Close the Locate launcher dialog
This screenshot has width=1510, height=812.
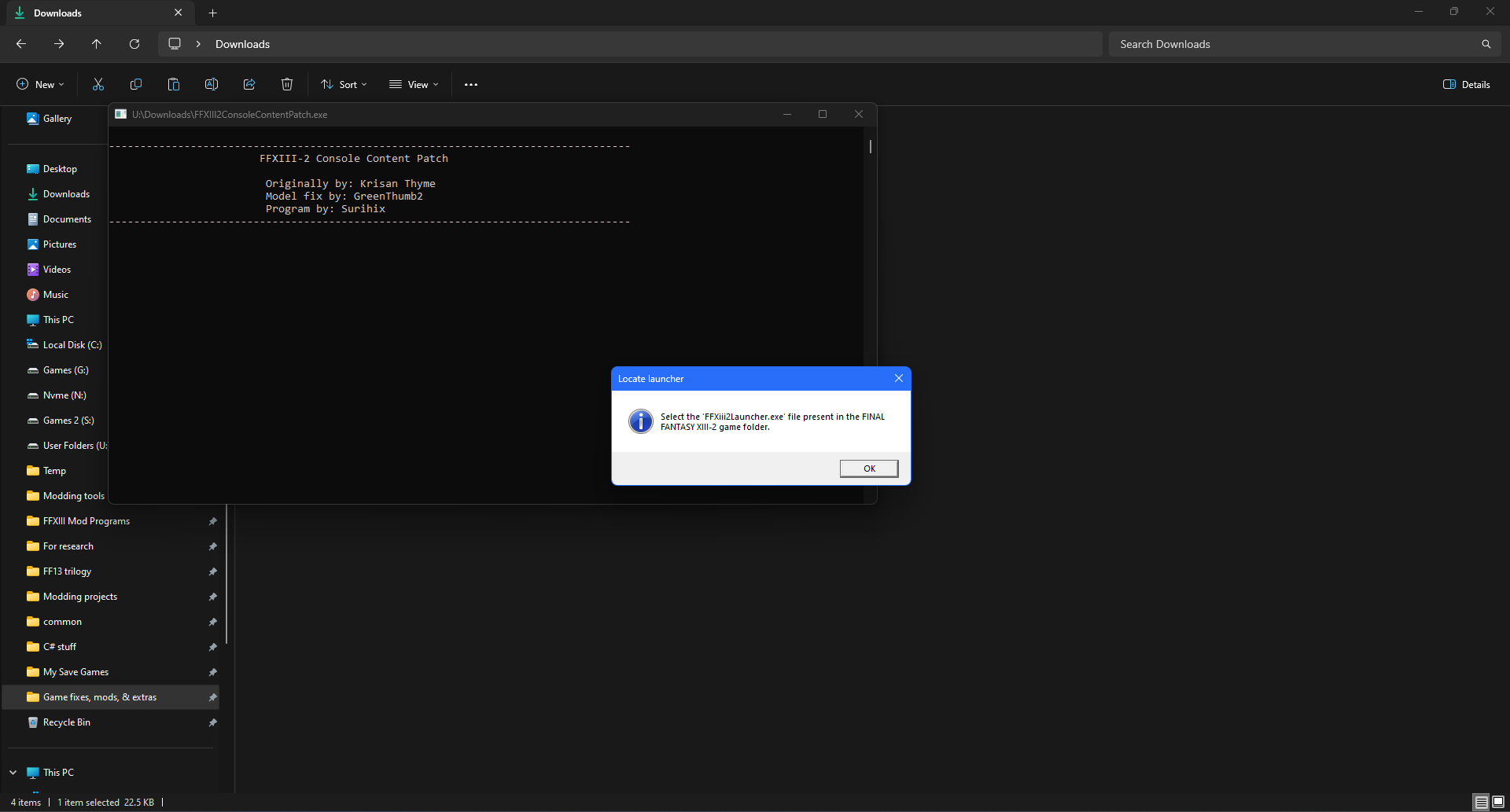pyautogui.click(x=899, y=378)
